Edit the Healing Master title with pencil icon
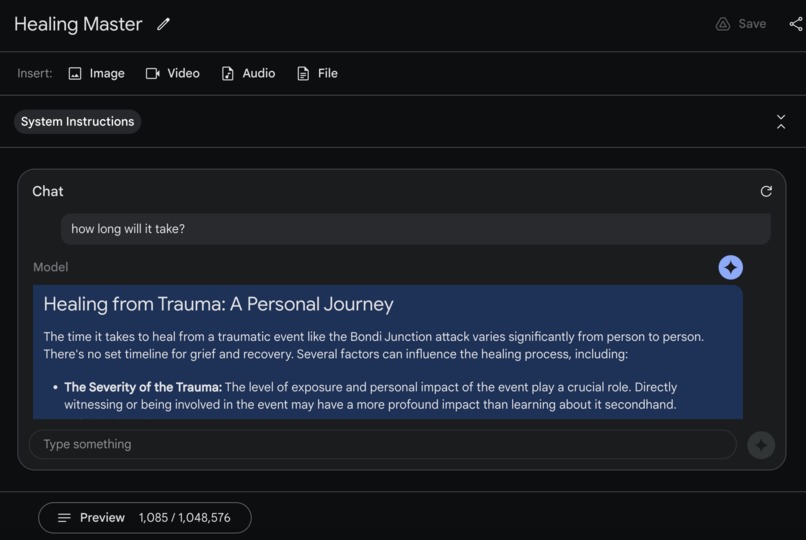The height and width of the screenshot is (540, 806). point(163,24)
